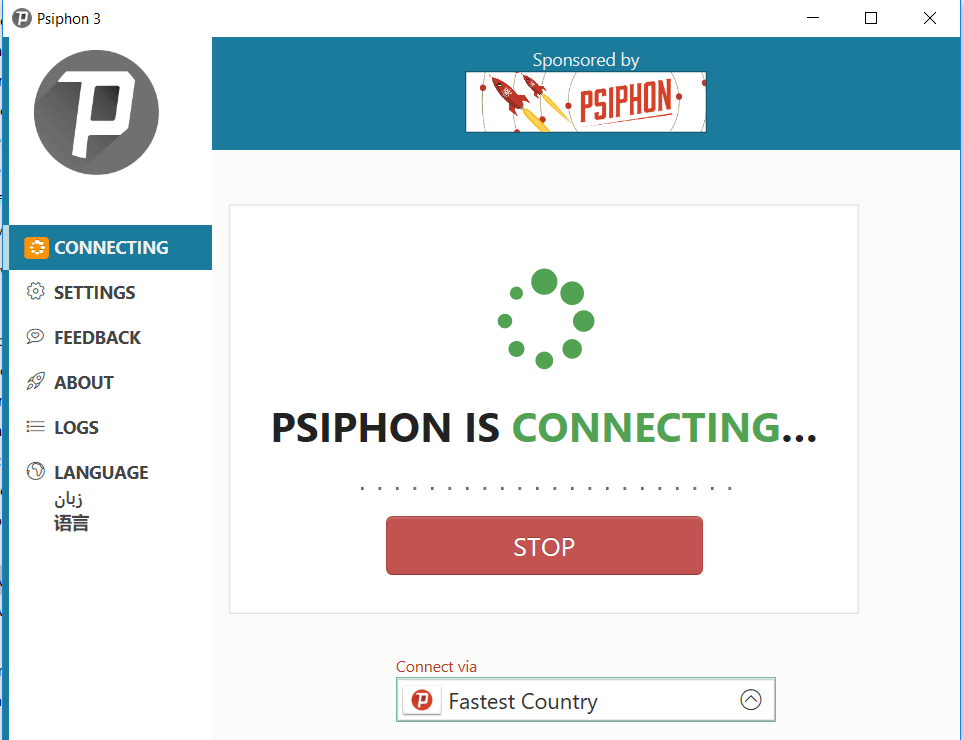964x740 pixels.
Task: Stop the connection with the STOP button
Action: 544,546
